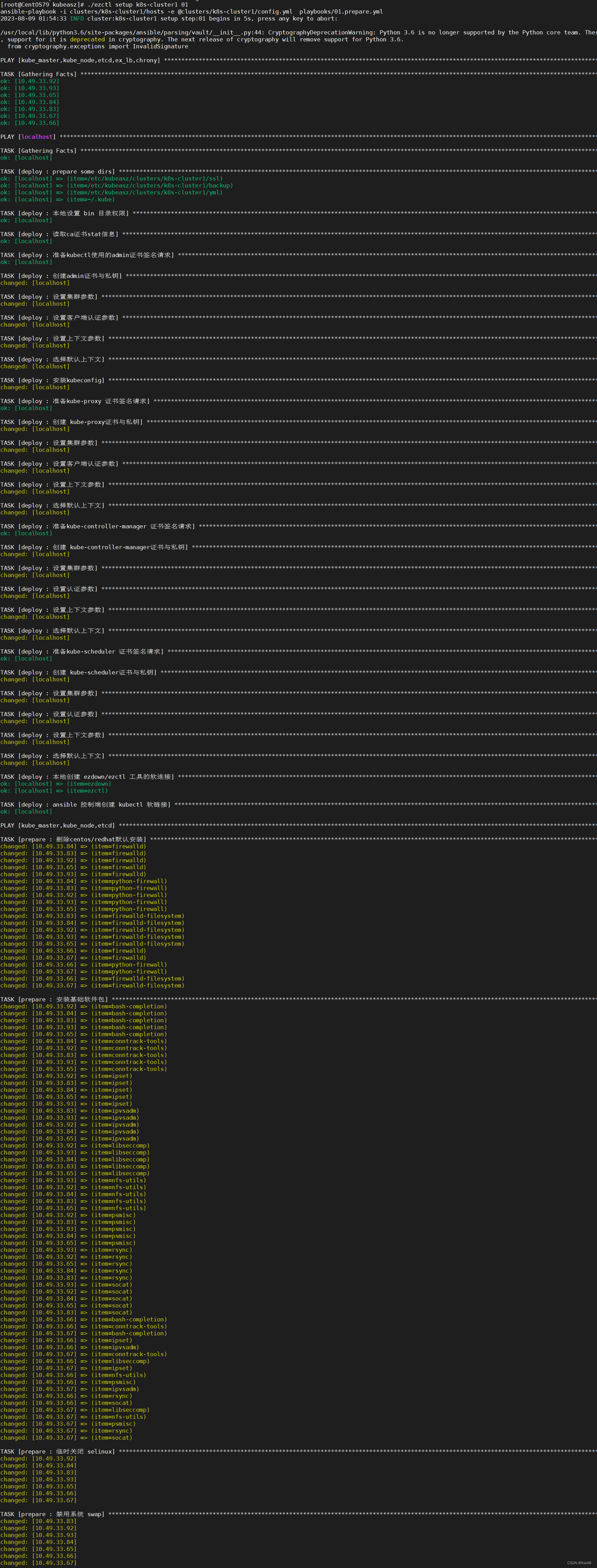Click "from cryptography.exceptions import InvalidSignature" line
Viewport: 597px width, 1568px height.
pos(98,46)
